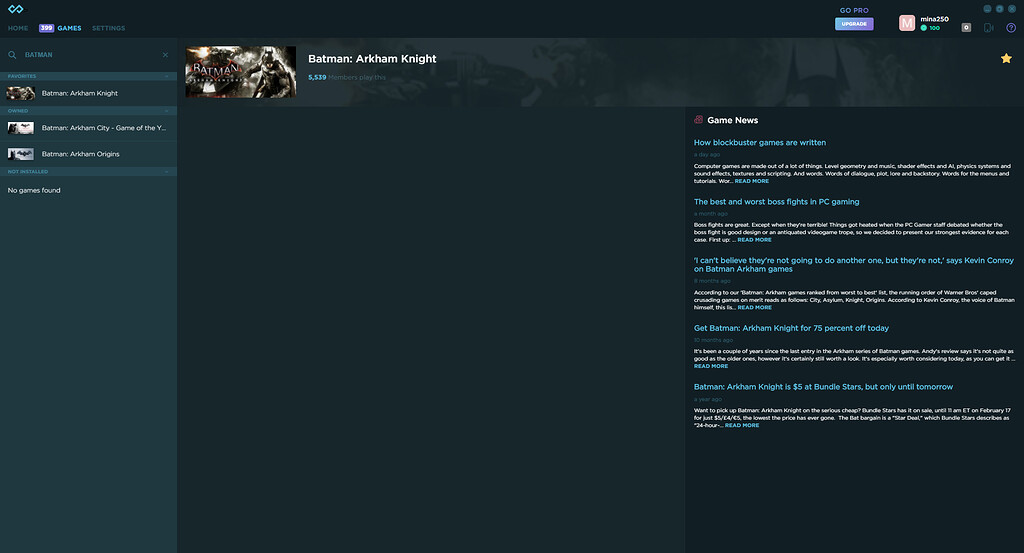Screen dimensions: 1024x553
Task: Collapse the Favorites section
Action: pos(167,76)
